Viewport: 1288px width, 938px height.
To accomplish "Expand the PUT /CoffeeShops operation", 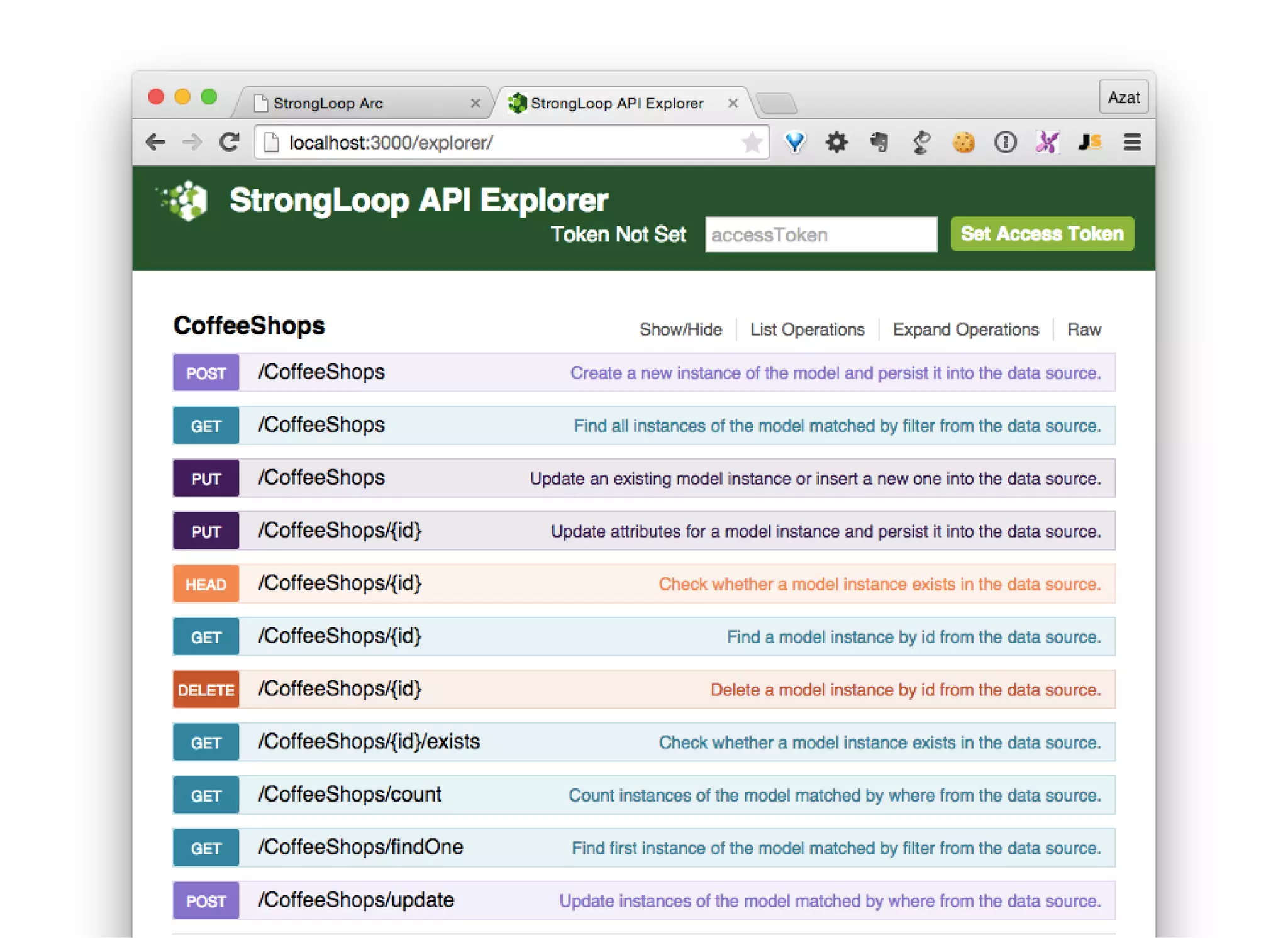I will click(644, 478).
